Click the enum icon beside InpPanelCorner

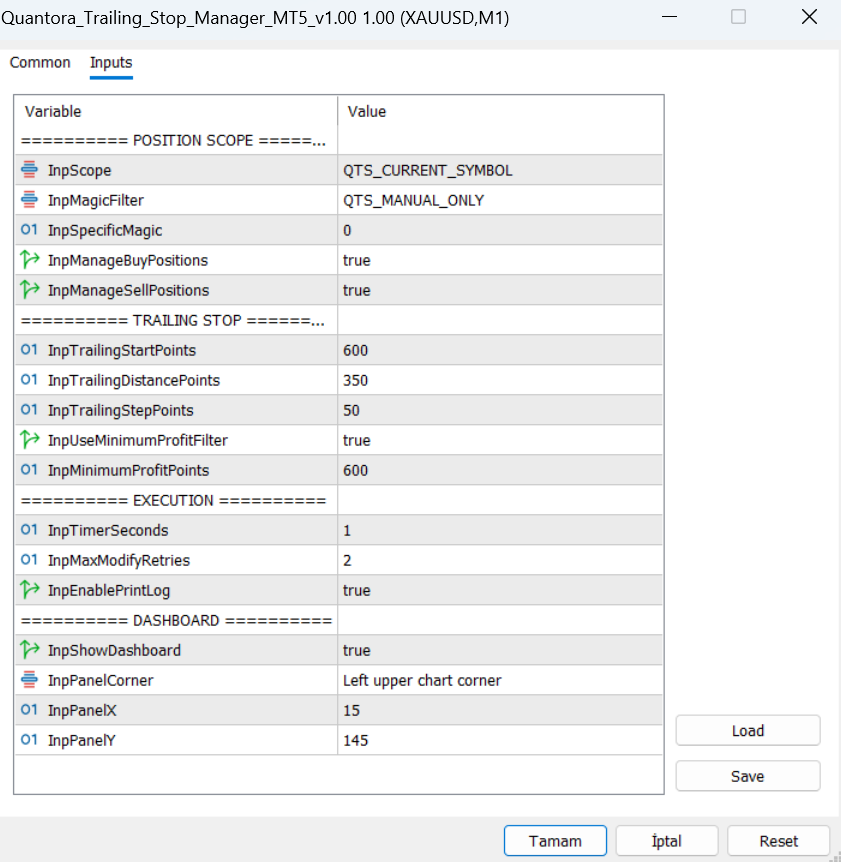pyautogui.click(x=29, y=679)
